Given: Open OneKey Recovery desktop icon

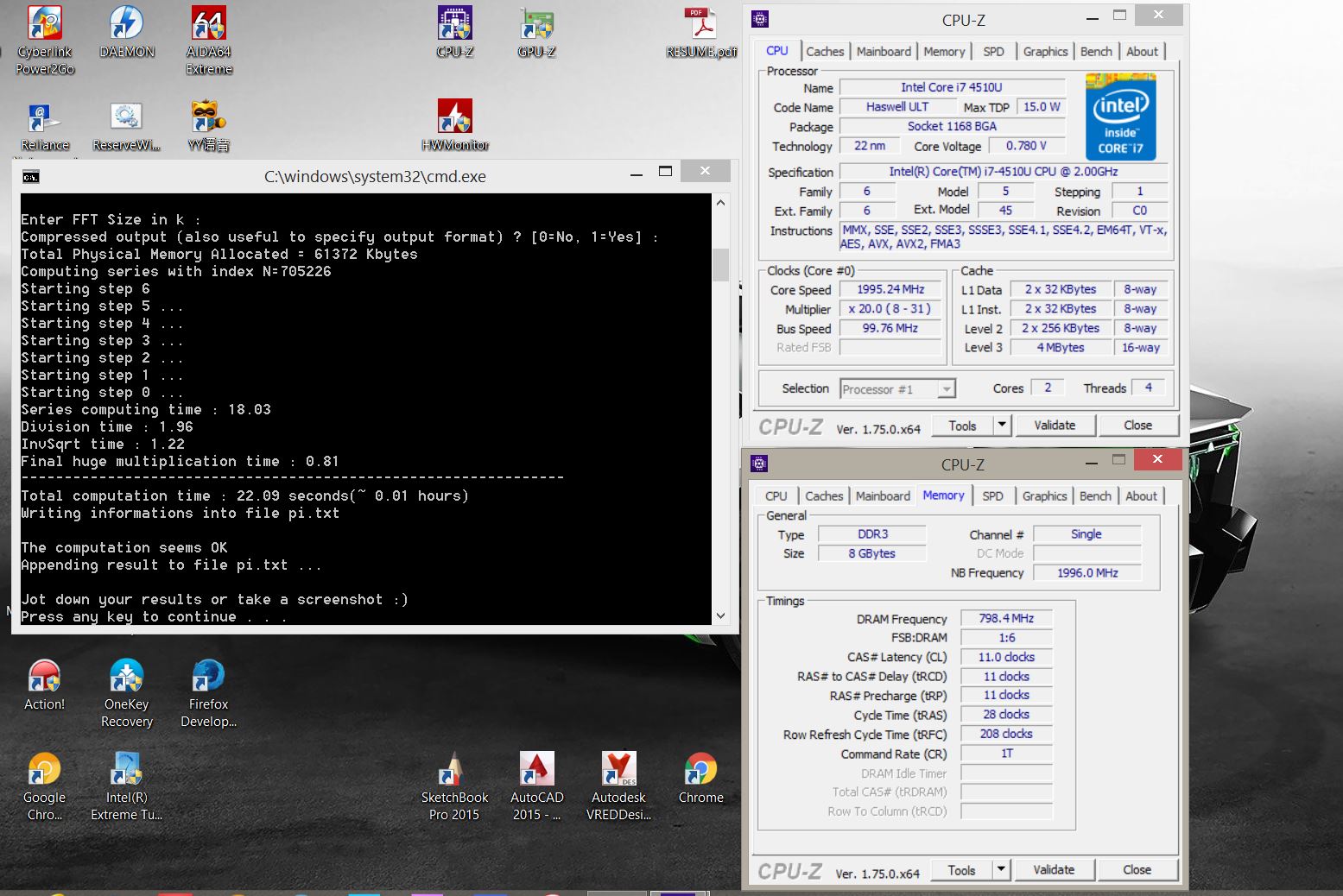Looking at the screenshot, I should 126,694.
